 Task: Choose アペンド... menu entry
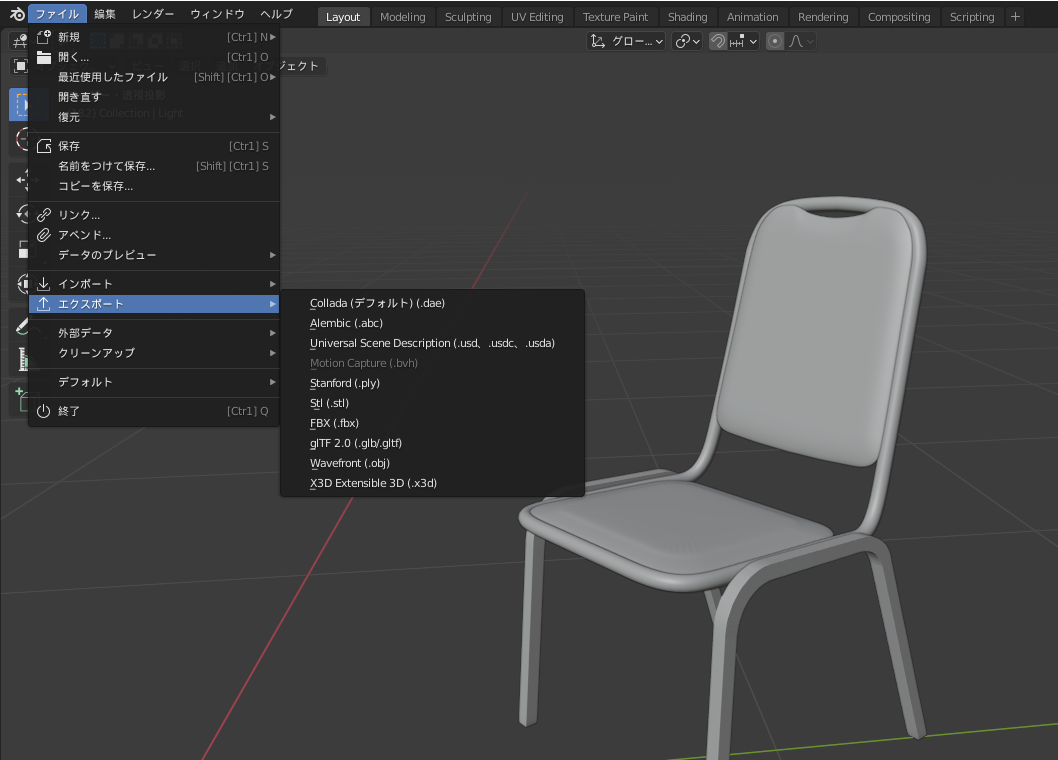154,235
